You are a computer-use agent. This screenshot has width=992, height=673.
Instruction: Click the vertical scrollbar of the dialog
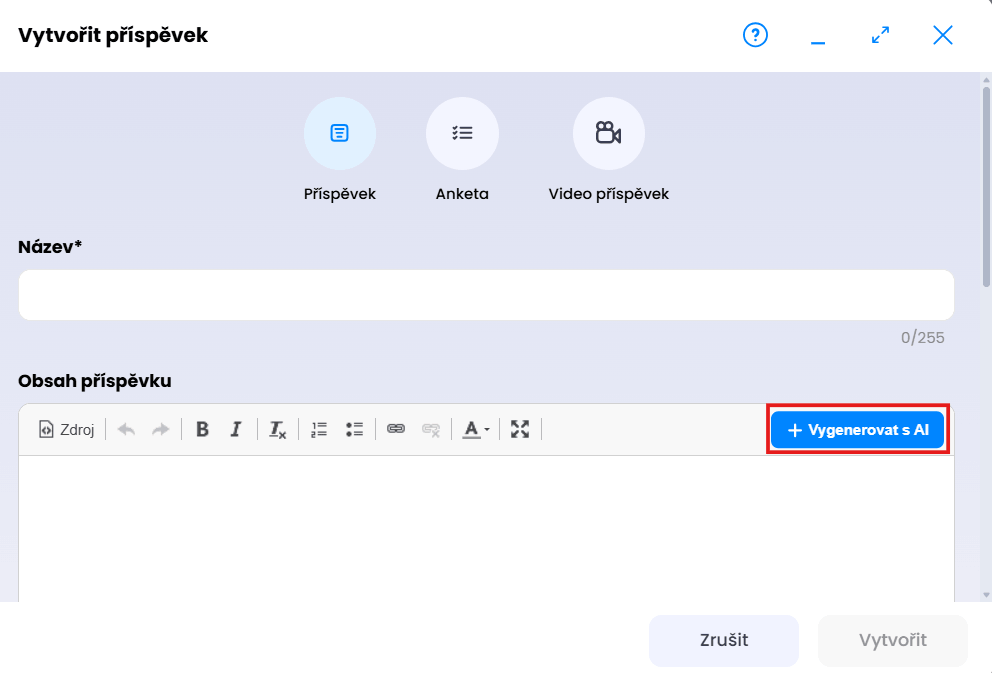(985, 180)
